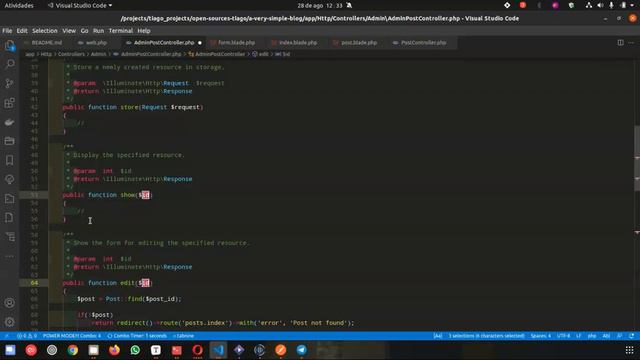Expand the Admin breadcrumb segment

(98, 54)
